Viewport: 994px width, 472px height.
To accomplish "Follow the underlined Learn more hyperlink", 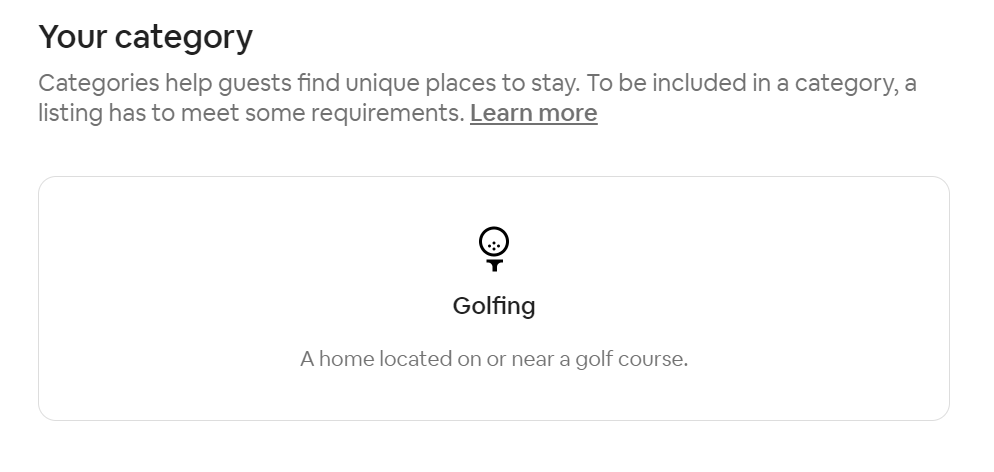I will pyautogui.click(x=534, y=113).
